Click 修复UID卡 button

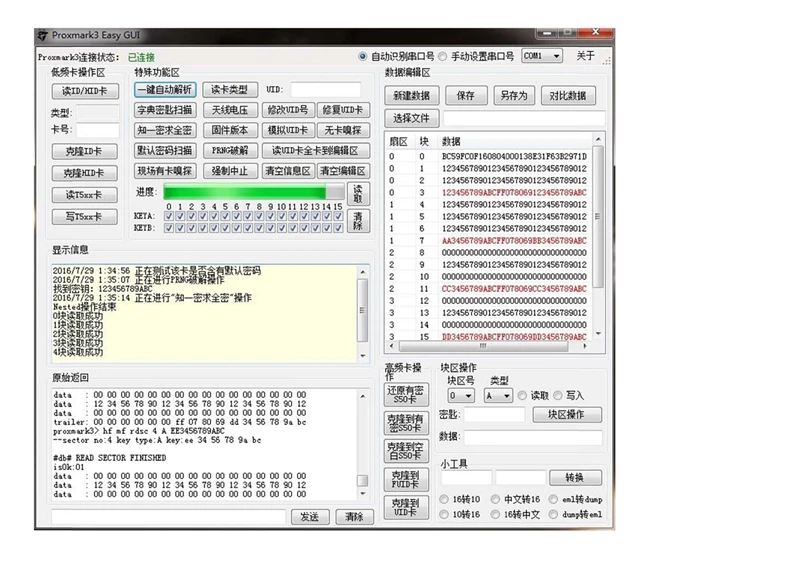343,110
